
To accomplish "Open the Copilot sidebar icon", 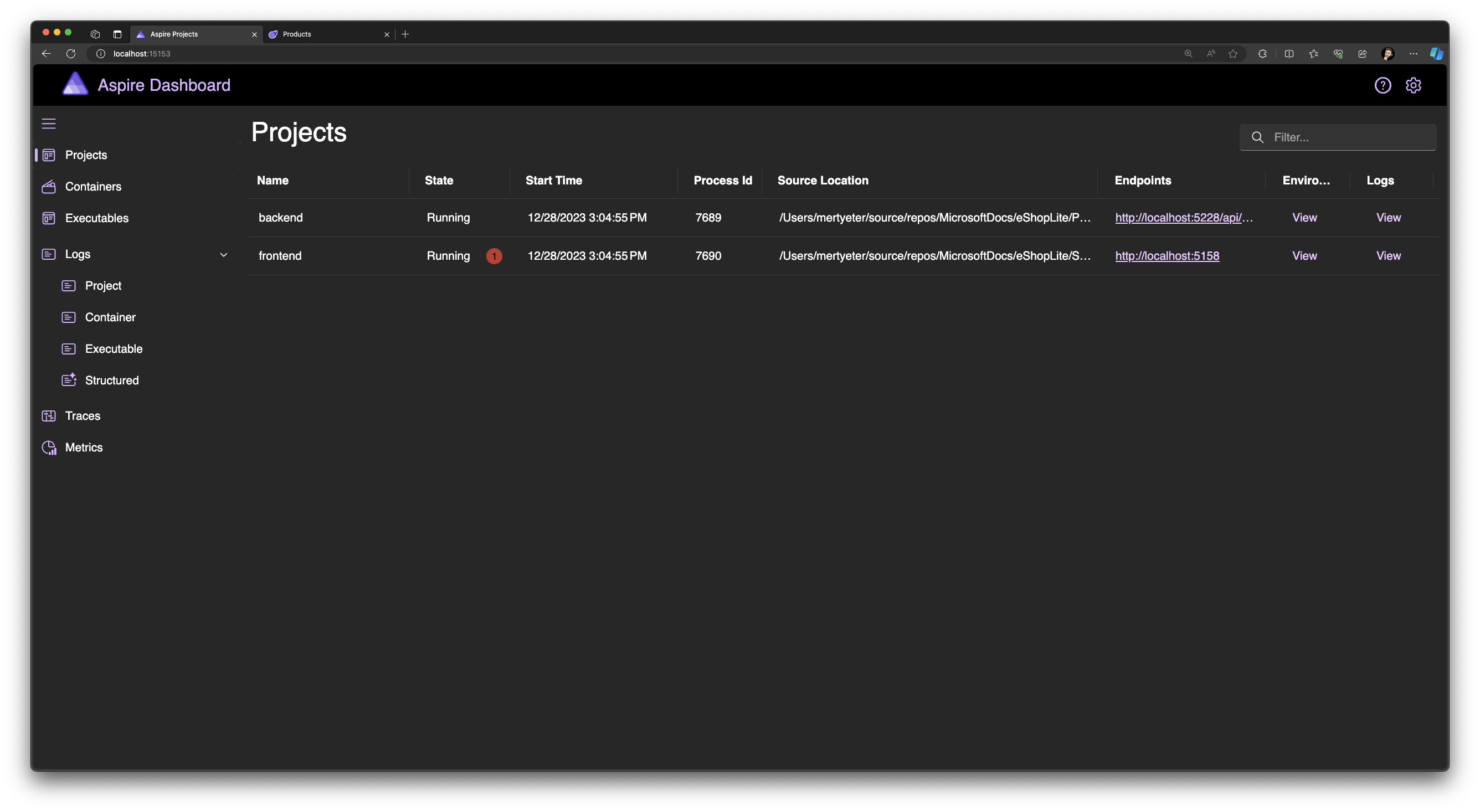I will [1436, 53].
